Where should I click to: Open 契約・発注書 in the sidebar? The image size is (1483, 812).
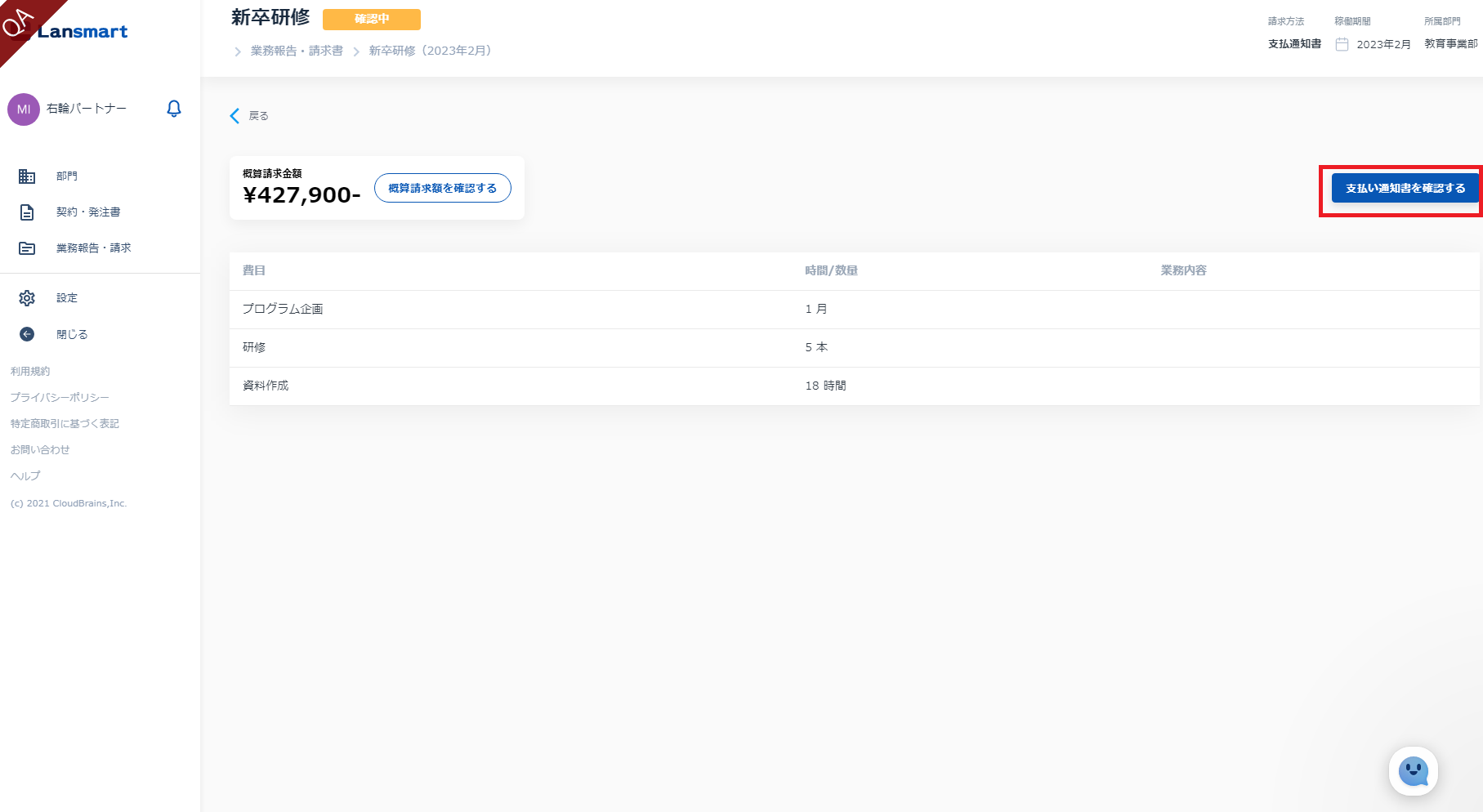pyautogui.click(x=88, y=212)
